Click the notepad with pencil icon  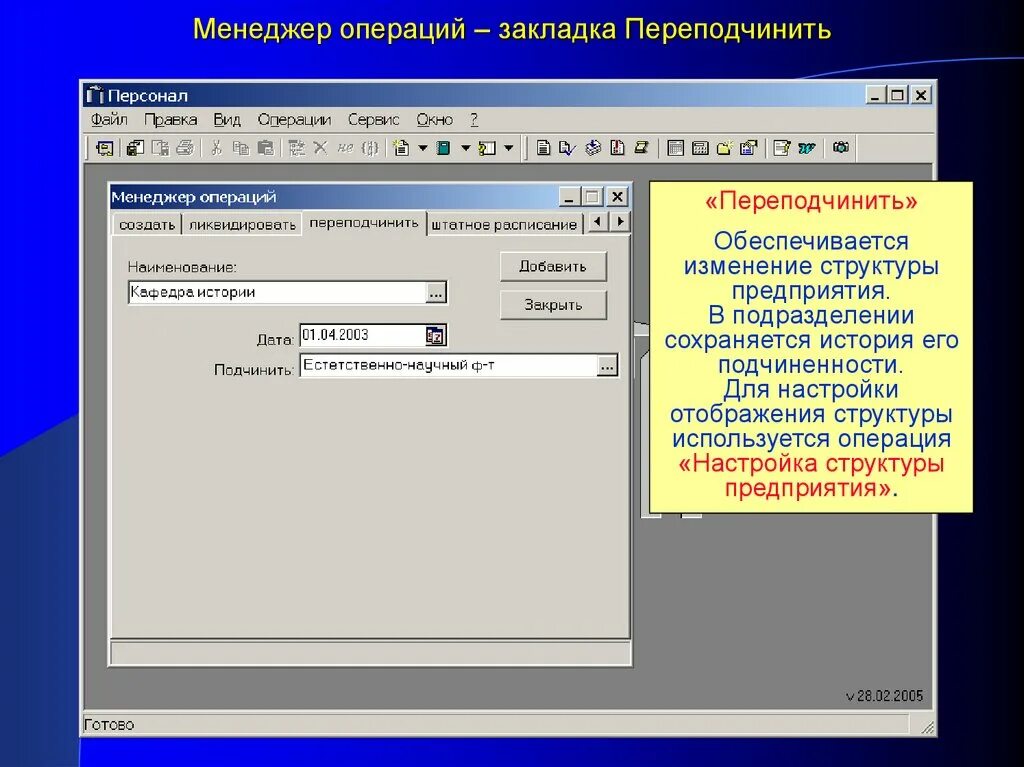782,148
